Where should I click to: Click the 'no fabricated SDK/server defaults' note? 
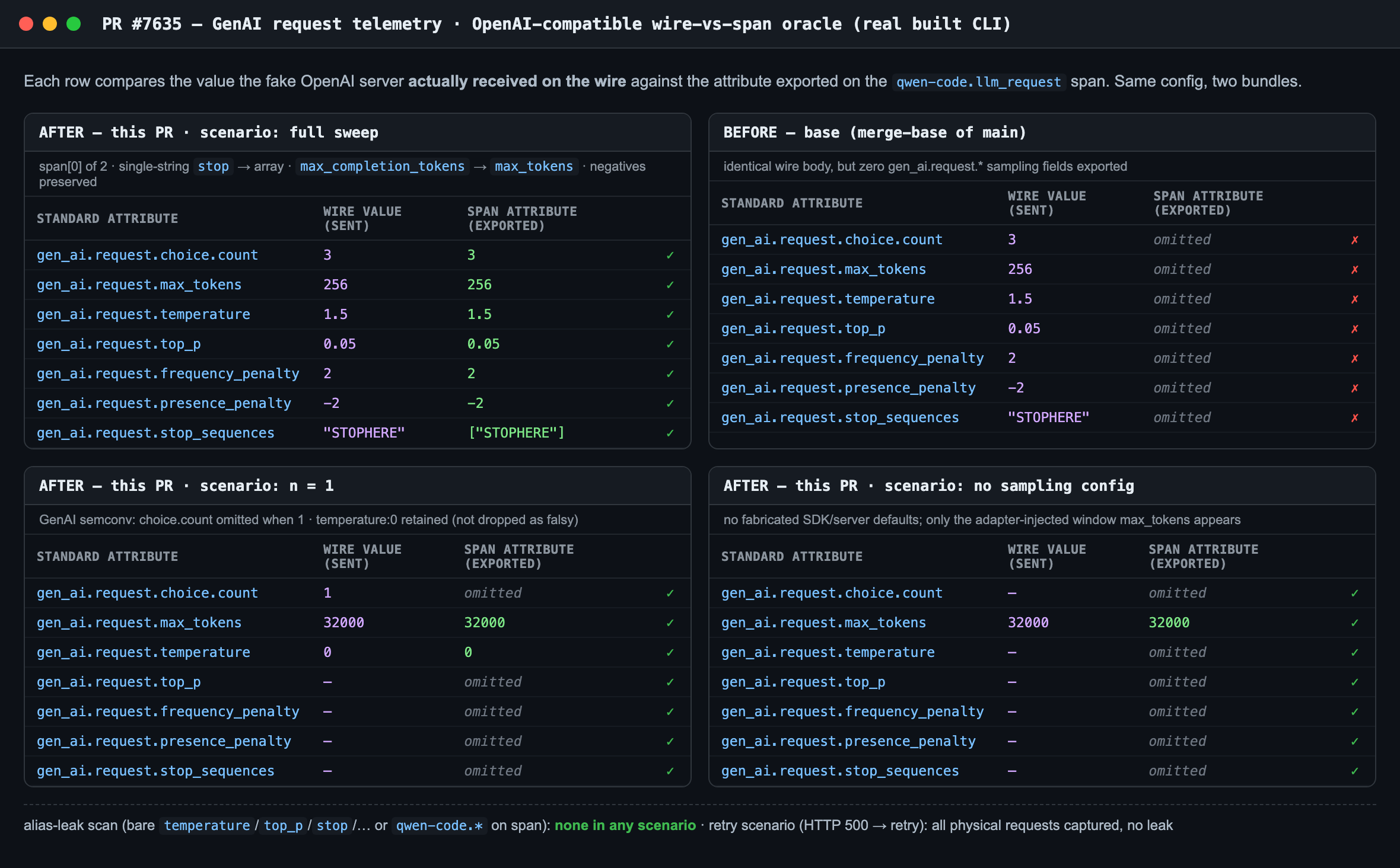click(x=982, y=520)
